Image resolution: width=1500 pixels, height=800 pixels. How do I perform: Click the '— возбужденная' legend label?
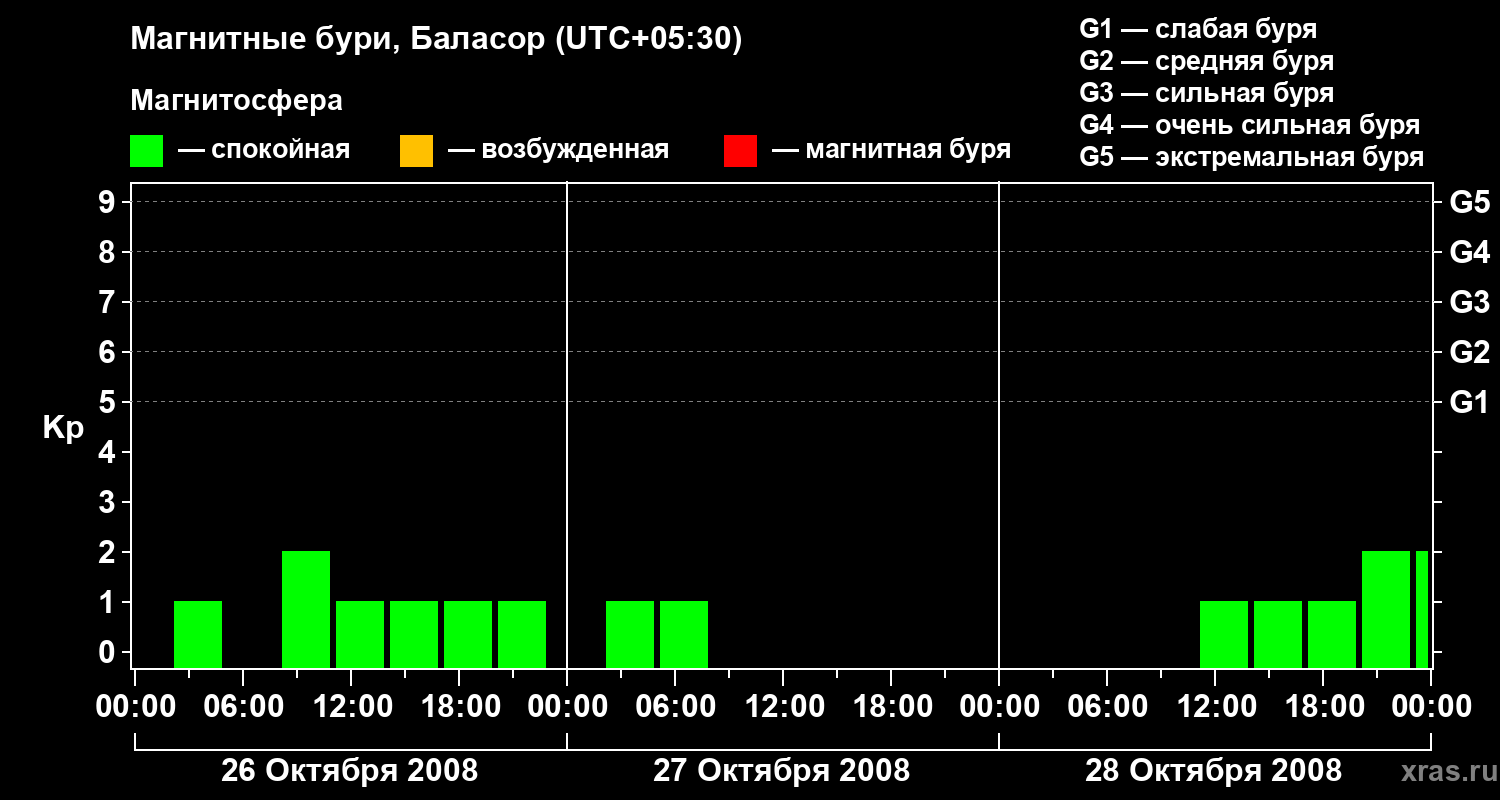pyautogui.click(x=558, y=150)
